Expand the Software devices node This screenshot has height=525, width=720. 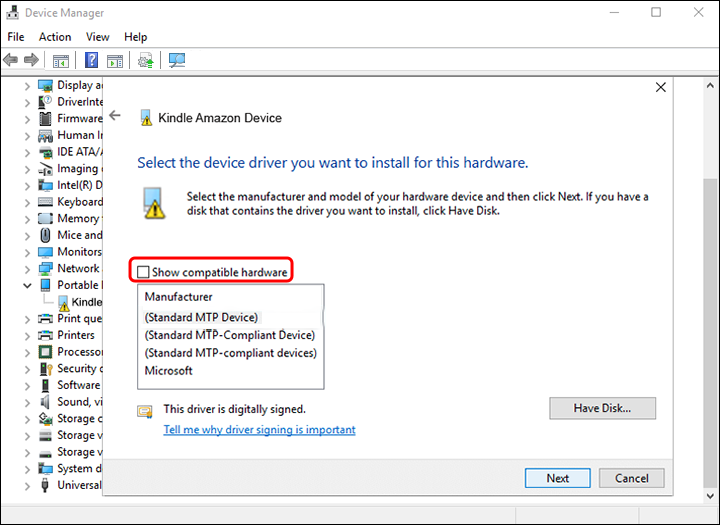tap(28, 385)
